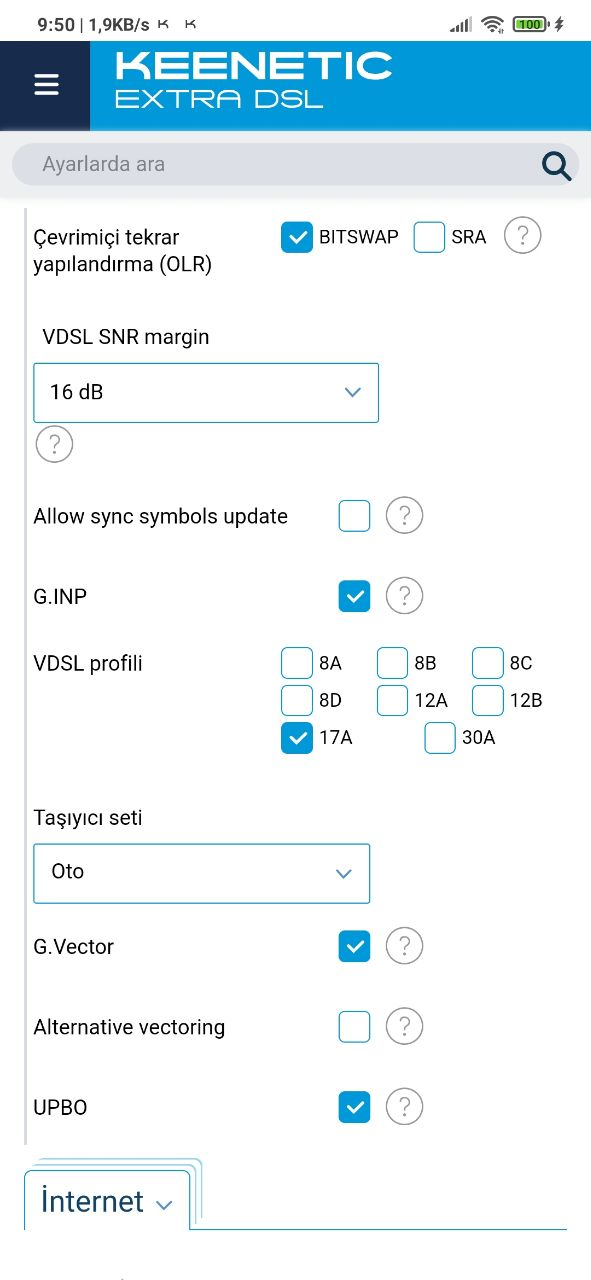Tick the 8B profile checkbox
The image size is (591, 1280).
coord(392,663)
